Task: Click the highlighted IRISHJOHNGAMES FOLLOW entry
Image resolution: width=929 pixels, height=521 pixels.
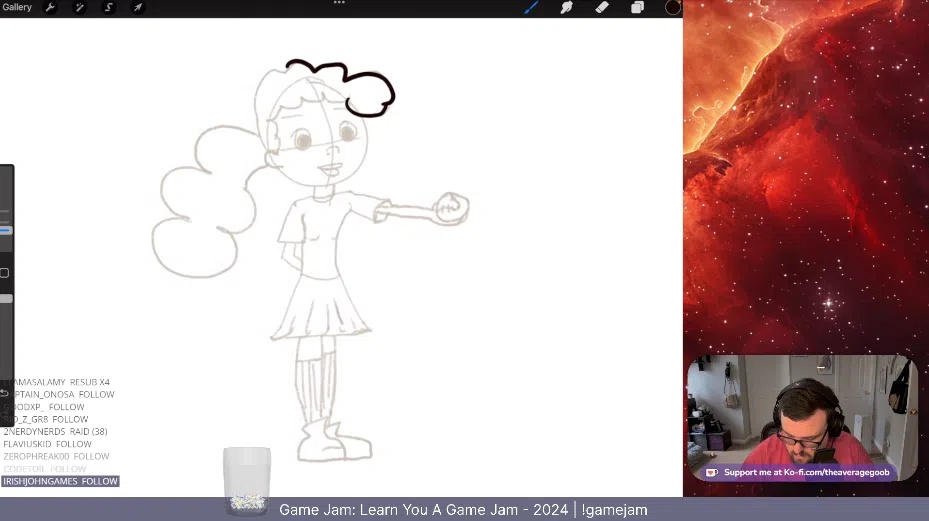Action: pyautogui.click(x=60, y=481)
